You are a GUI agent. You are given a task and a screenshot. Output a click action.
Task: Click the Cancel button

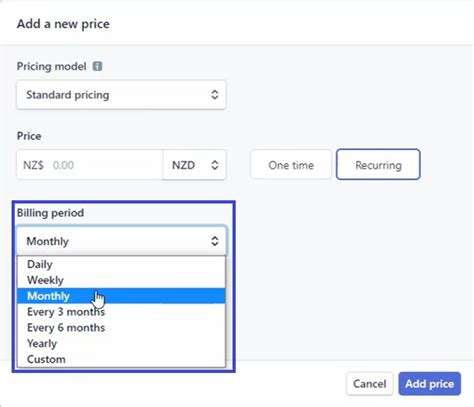pyautogui.click(x=370, y=384)
